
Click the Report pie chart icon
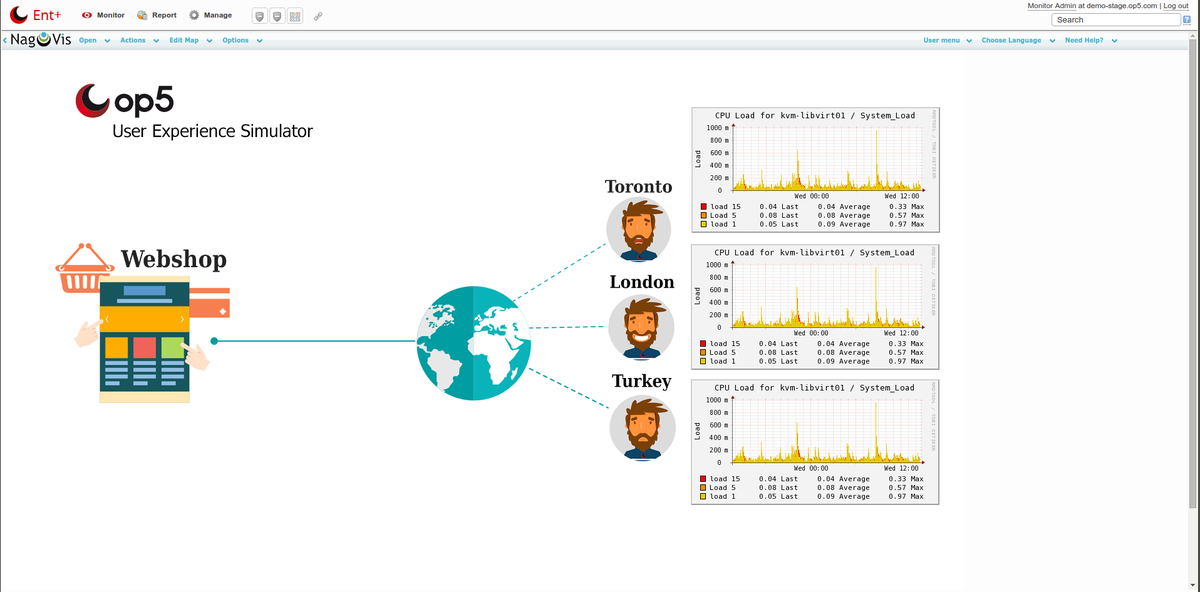142,16
